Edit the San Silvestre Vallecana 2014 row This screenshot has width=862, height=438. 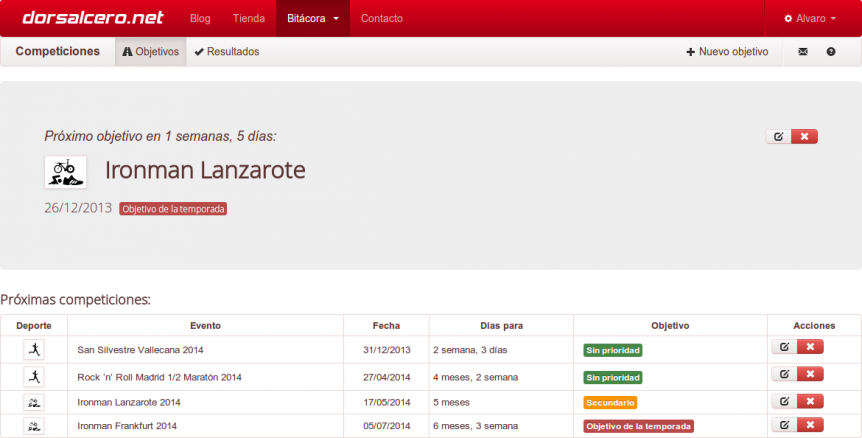click(784, 347)
